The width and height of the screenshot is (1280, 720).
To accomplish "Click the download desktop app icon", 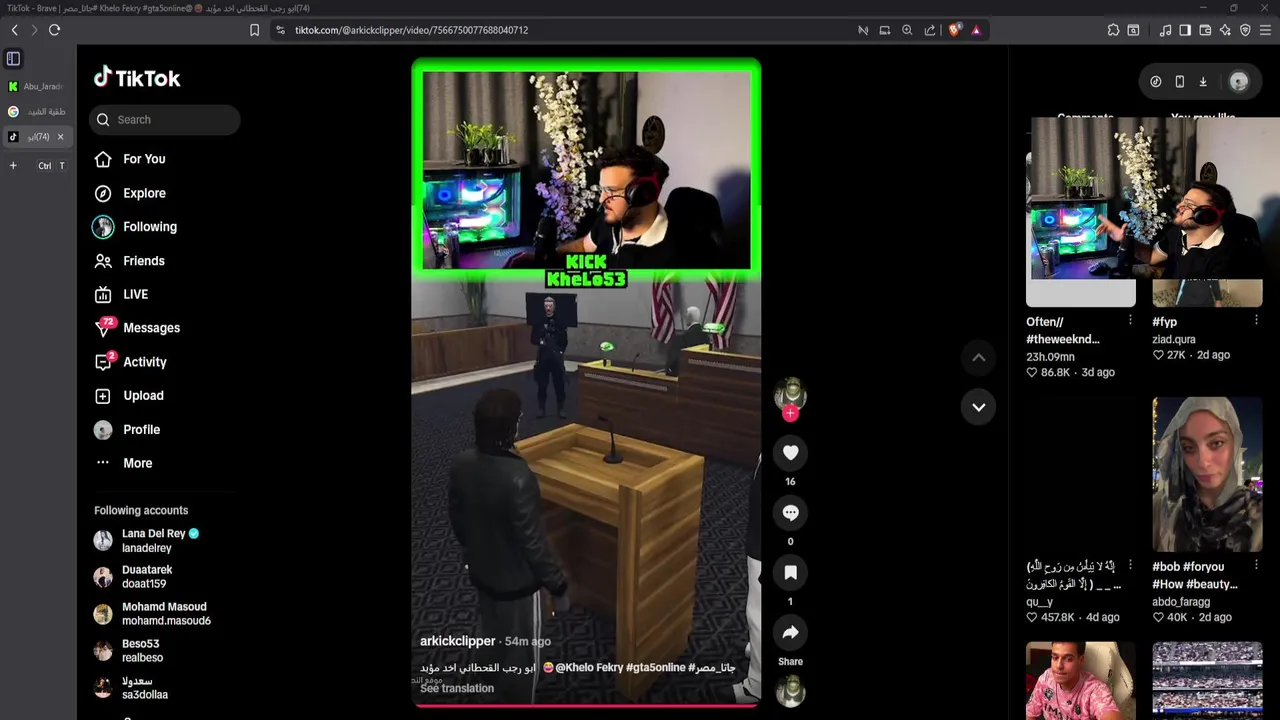I will 1203,82.
